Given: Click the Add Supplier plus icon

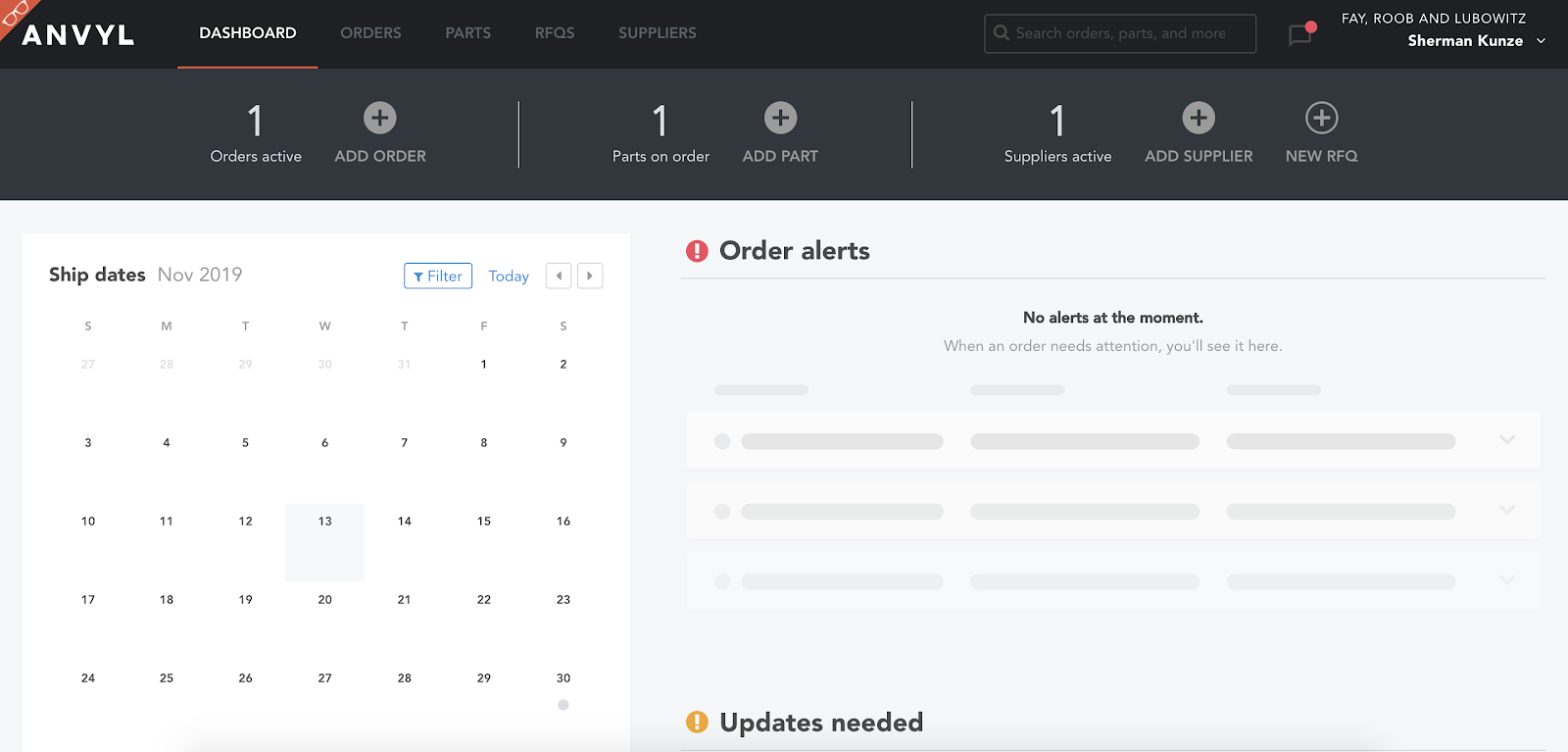Looking at the screenshot, I should click(x=1199, y=118).
